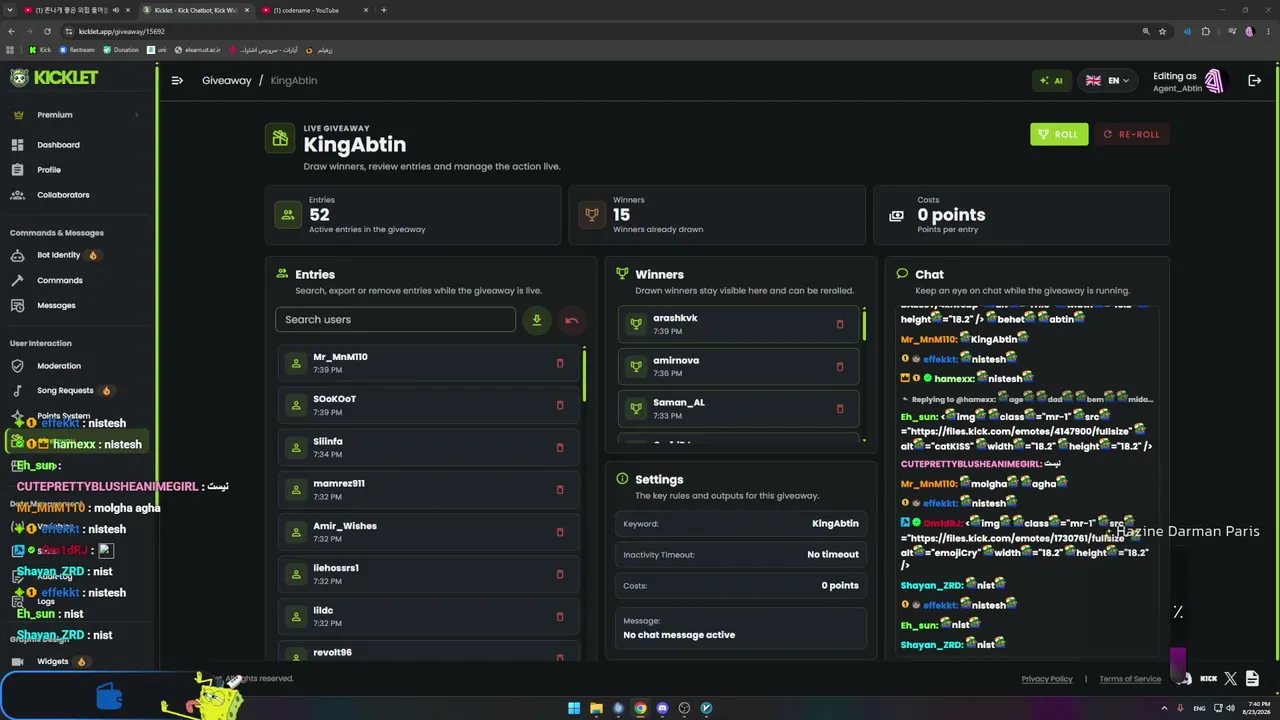Delete the Silinfa entry

pos(560,447)
